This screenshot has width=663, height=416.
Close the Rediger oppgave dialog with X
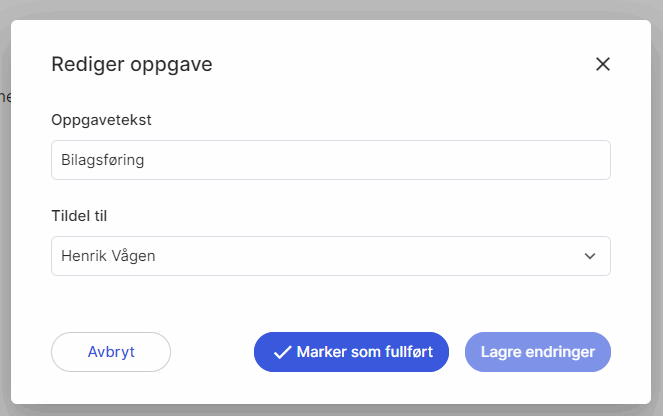pos(602,65)
